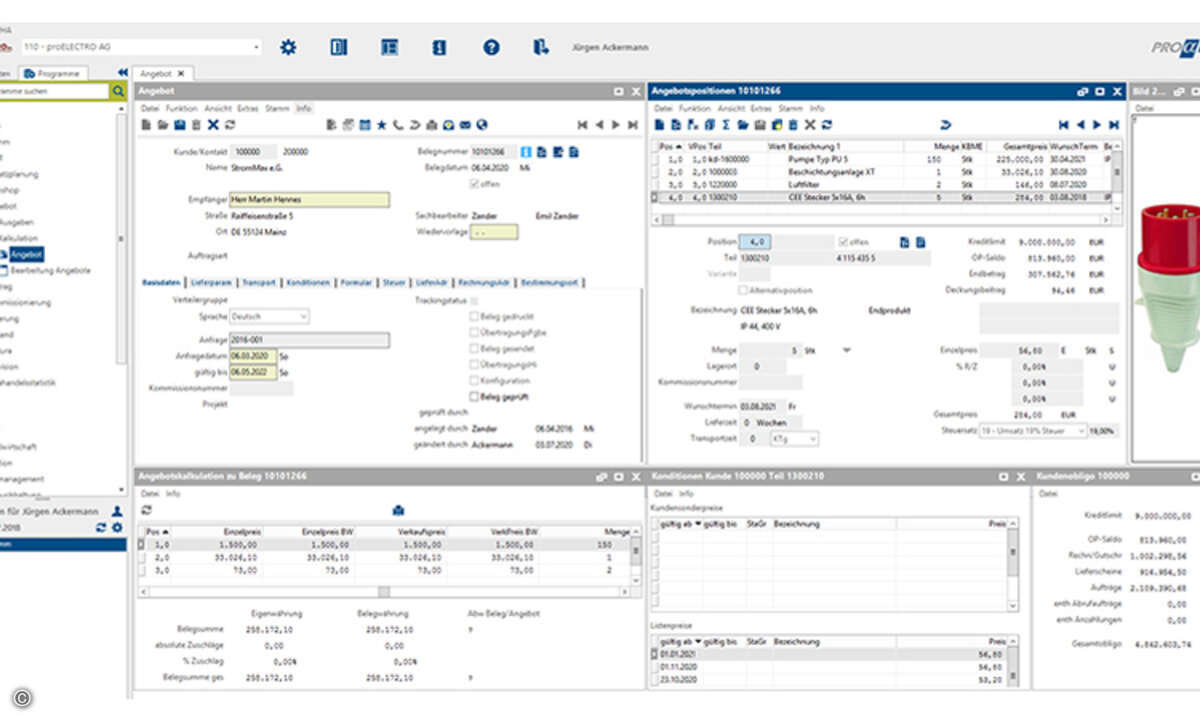Viewport: 1200px width, 720px height.
Task: Jump to last record in Angebotspositionen
Action: [1114, 125]
